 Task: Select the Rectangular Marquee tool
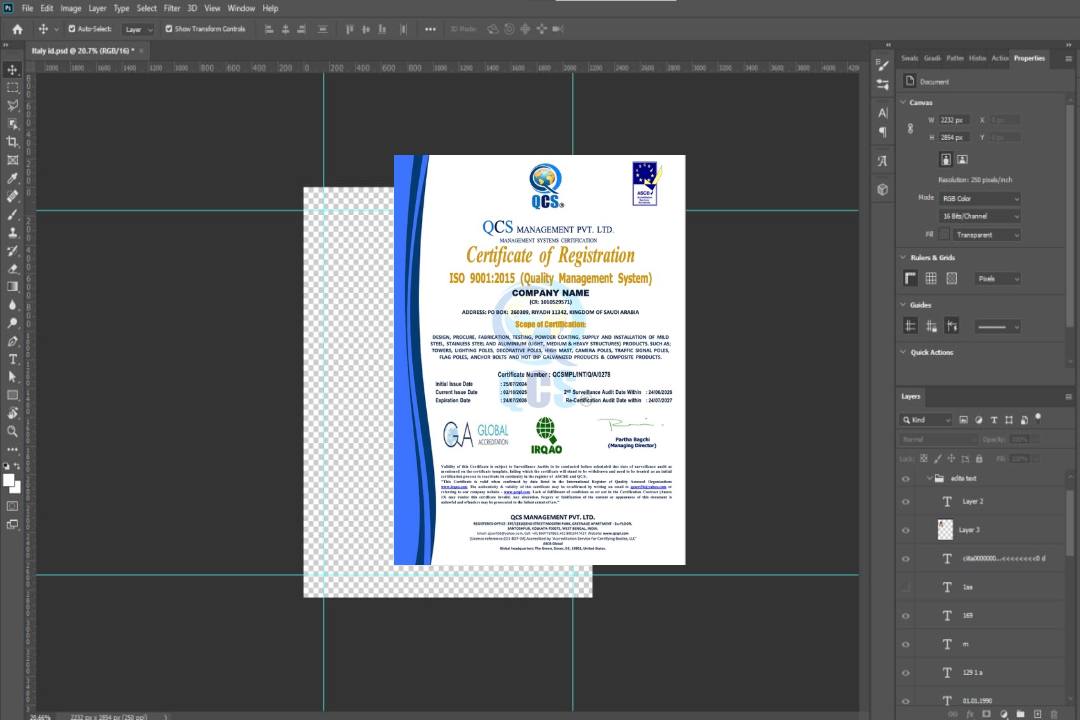12,88
